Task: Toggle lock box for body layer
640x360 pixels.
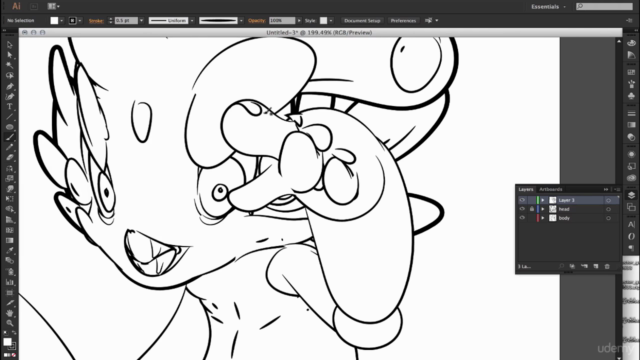Action: [531, 218]
